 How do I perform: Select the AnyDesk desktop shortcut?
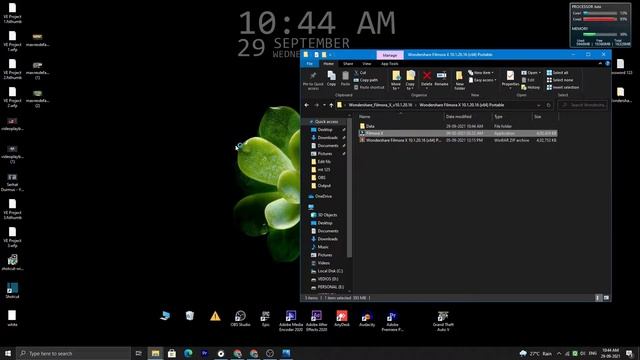coord(342,319)
